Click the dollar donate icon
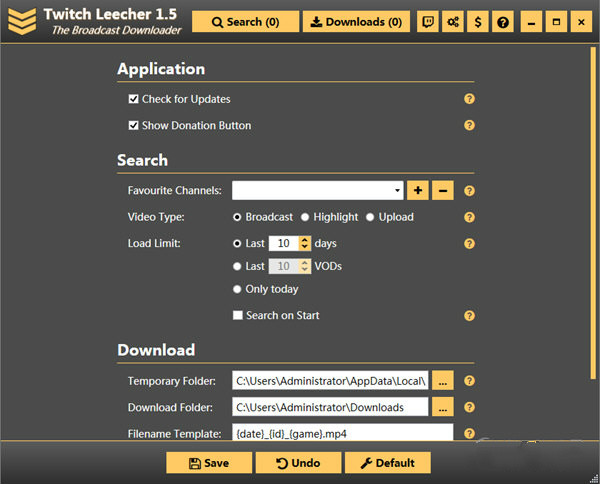This screenshot has width=600, height=484. (x=478, y=22)
